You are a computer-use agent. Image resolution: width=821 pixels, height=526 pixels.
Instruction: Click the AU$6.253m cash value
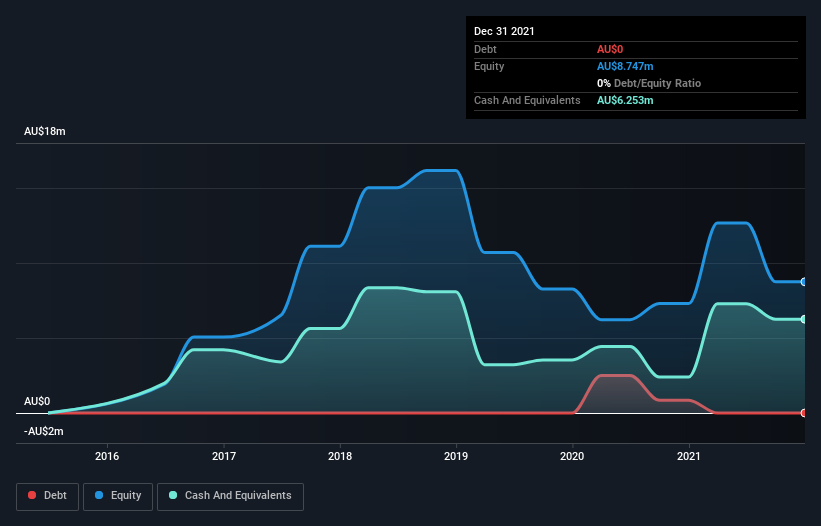(x=625, y=100)
